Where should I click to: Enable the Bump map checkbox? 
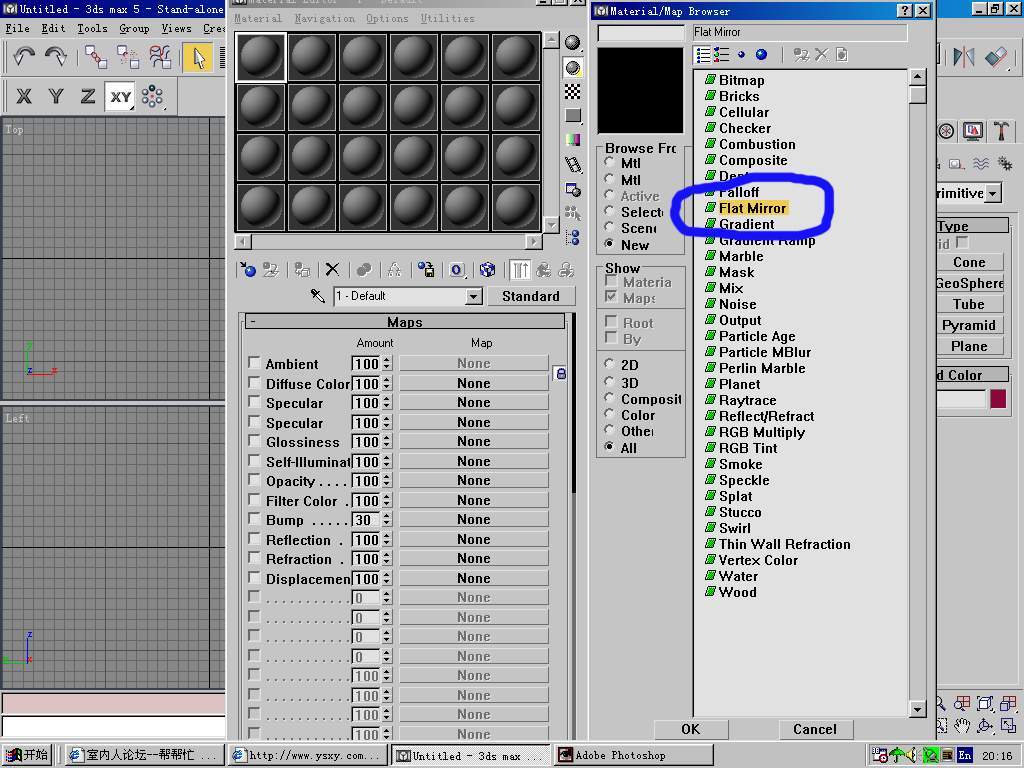click(254, 519)
